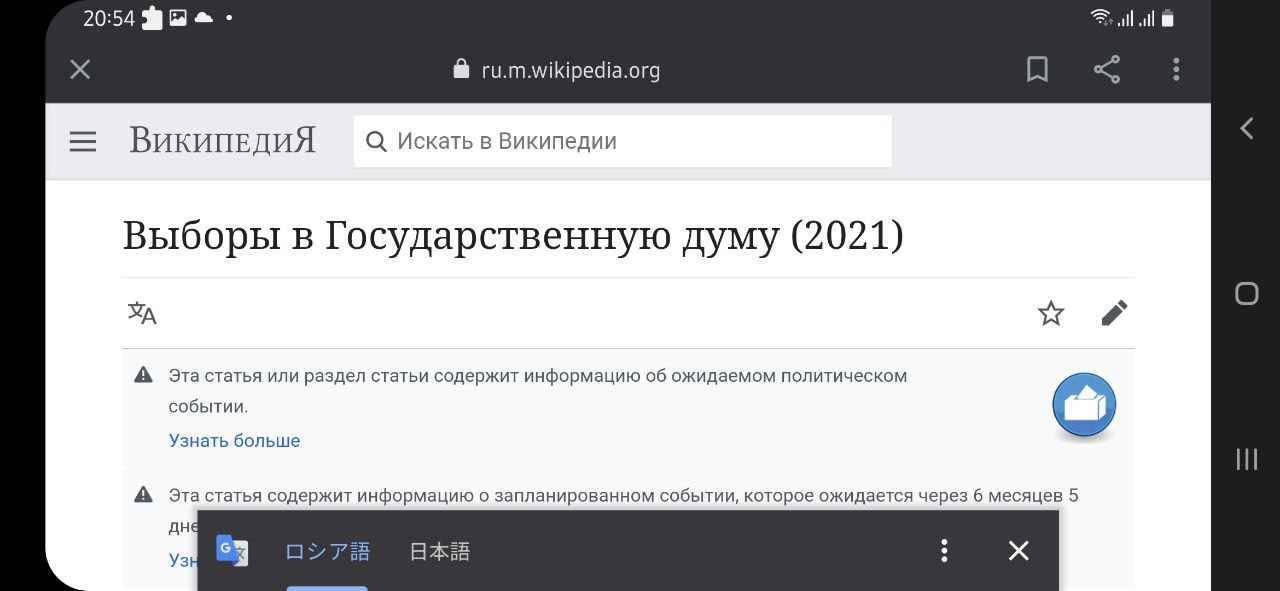Tap the Wi-Fi status icon
Screen dimensions: 1280x591
(1101, 17)
